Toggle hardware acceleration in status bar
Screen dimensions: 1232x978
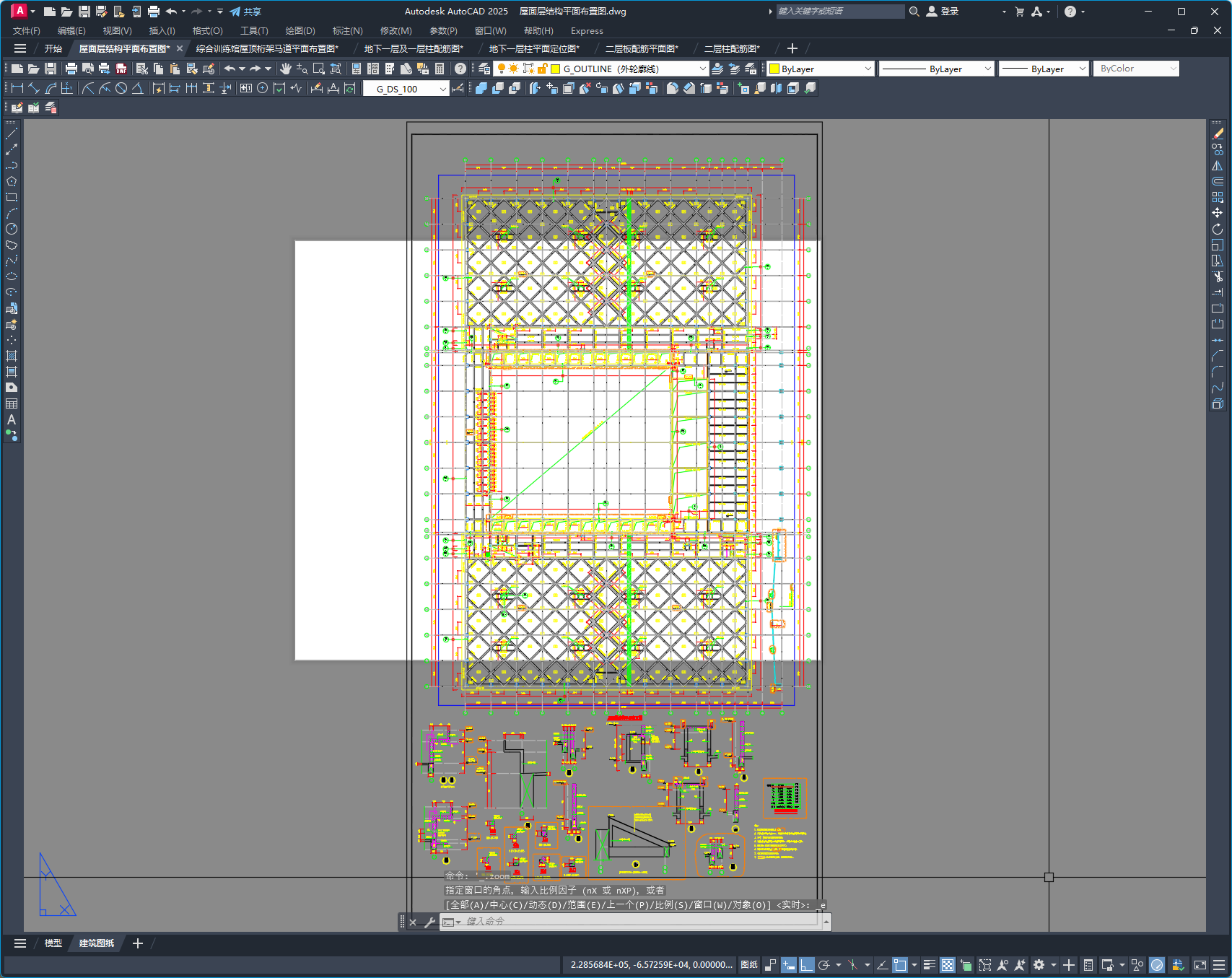pos(1157,965)
